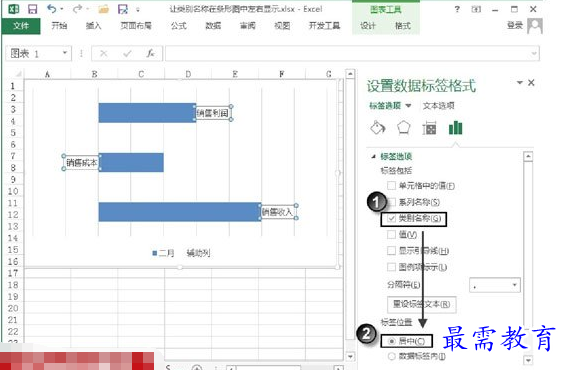The width and height of the screenshot is (564, 370).
Task: Open Excel Help question mark
Action: tap(457, 9)
